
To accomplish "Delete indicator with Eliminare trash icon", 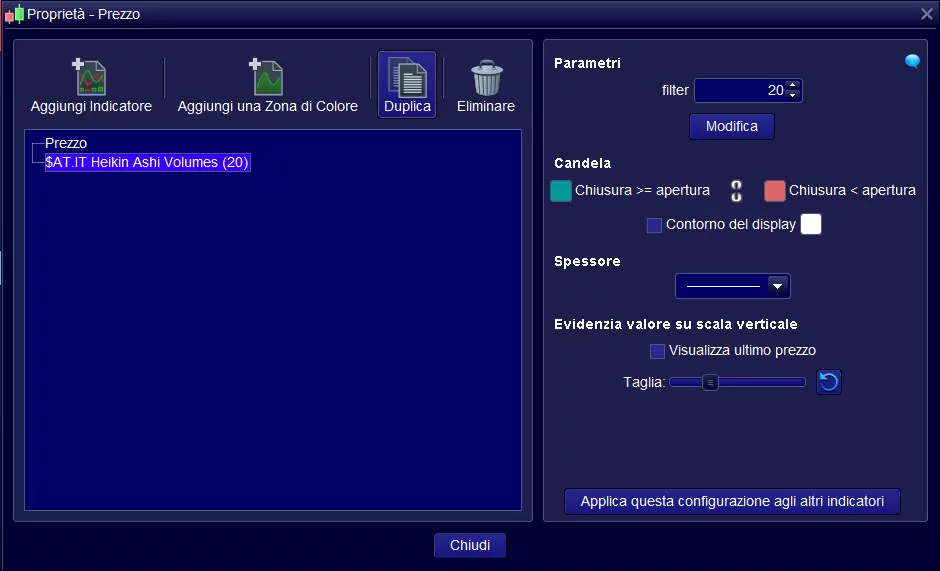I will click(486, 77).
